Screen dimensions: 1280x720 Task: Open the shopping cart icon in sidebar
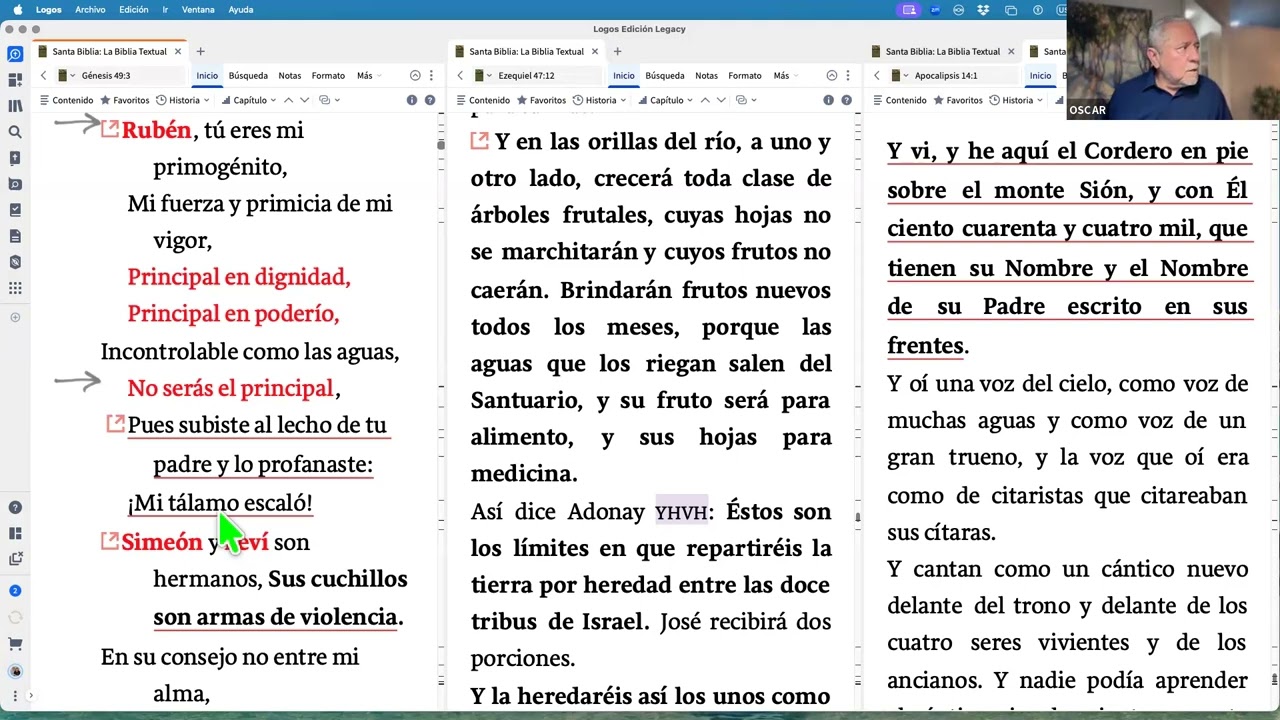15,645
